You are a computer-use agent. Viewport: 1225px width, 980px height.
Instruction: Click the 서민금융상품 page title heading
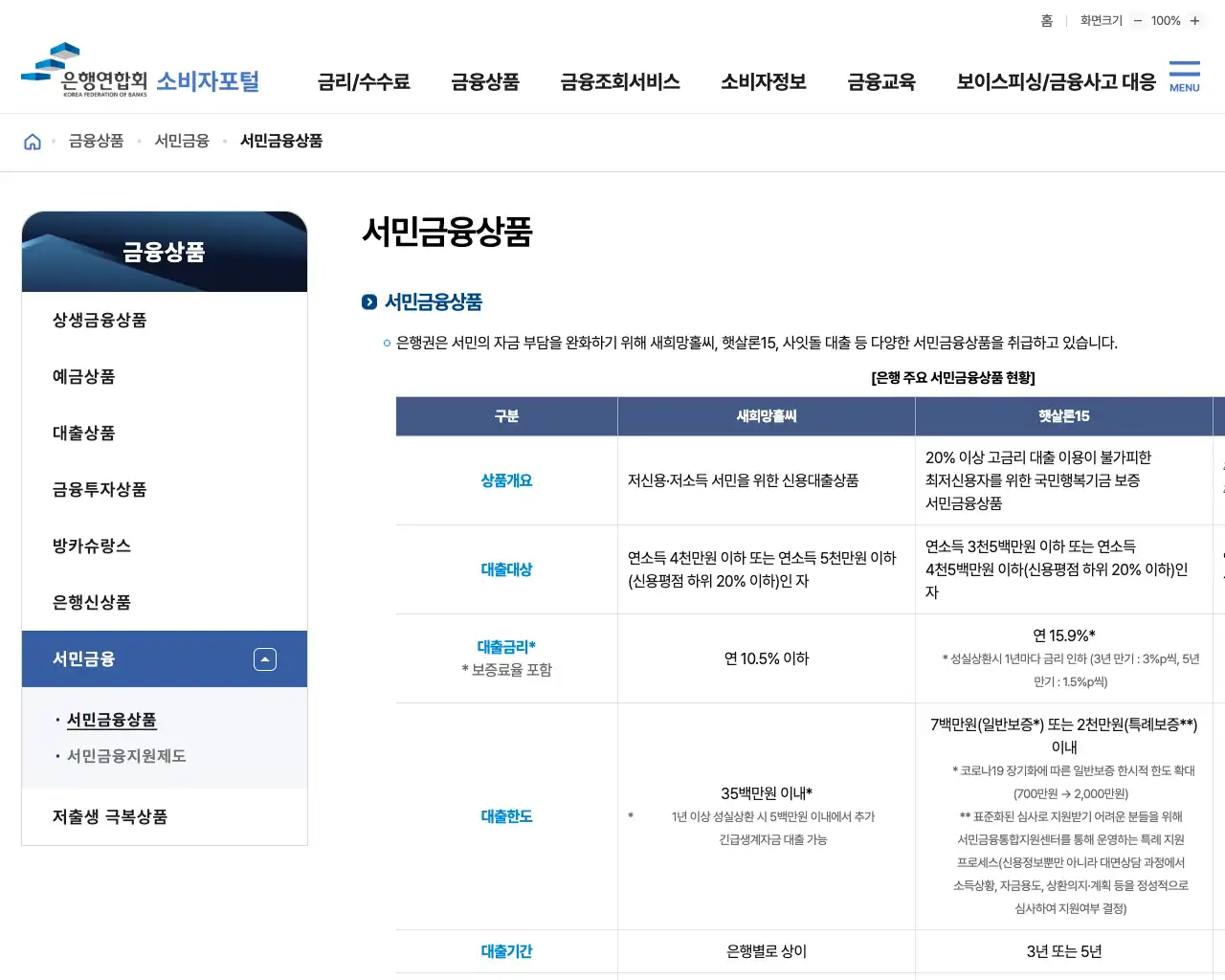pyautogui.click(x=447, y=232)
